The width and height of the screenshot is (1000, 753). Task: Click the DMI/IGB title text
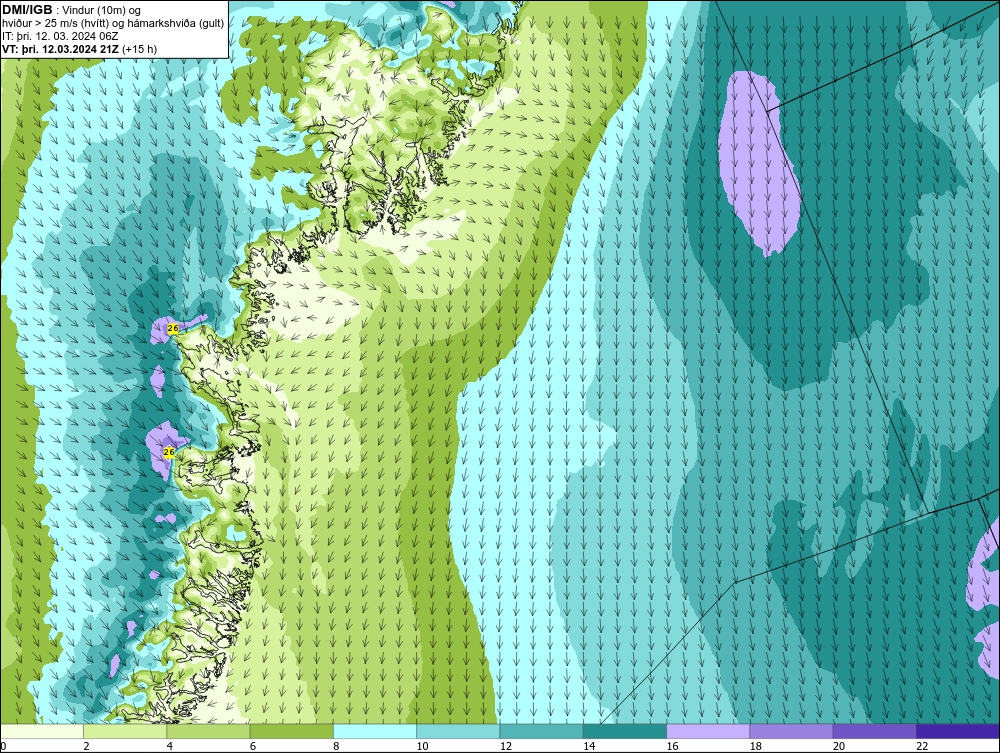[27, 10]
